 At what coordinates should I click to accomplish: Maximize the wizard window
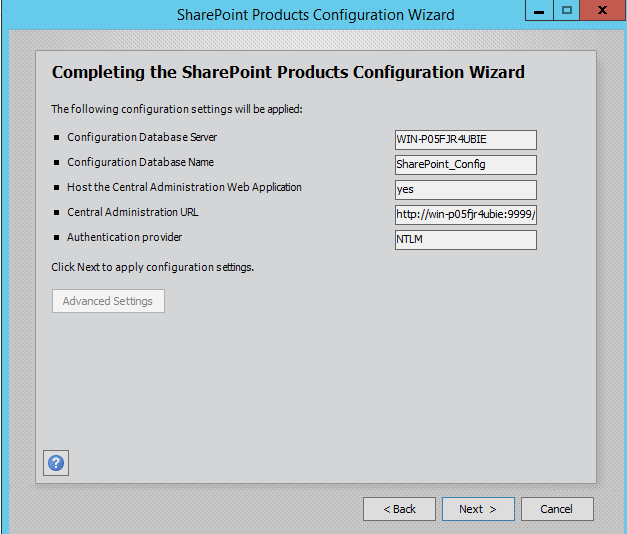(567, 10)
